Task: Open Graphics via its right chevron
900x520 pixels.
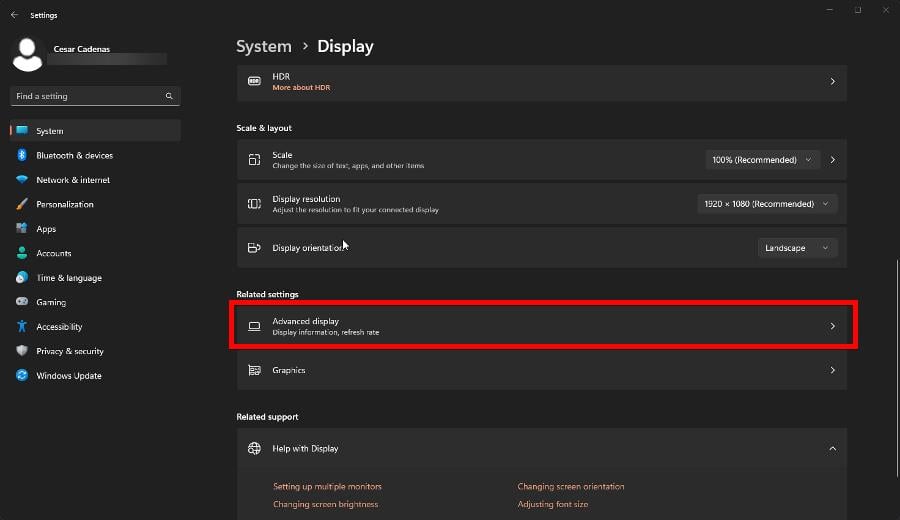Action: pos(832,370)
